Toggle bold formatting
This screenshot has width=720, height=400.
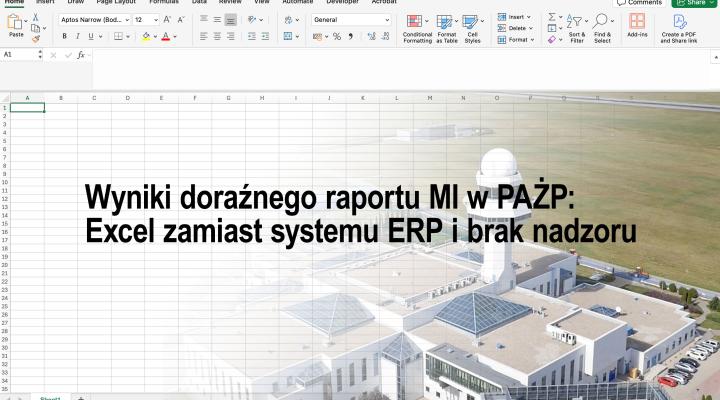tap(64, 36)
